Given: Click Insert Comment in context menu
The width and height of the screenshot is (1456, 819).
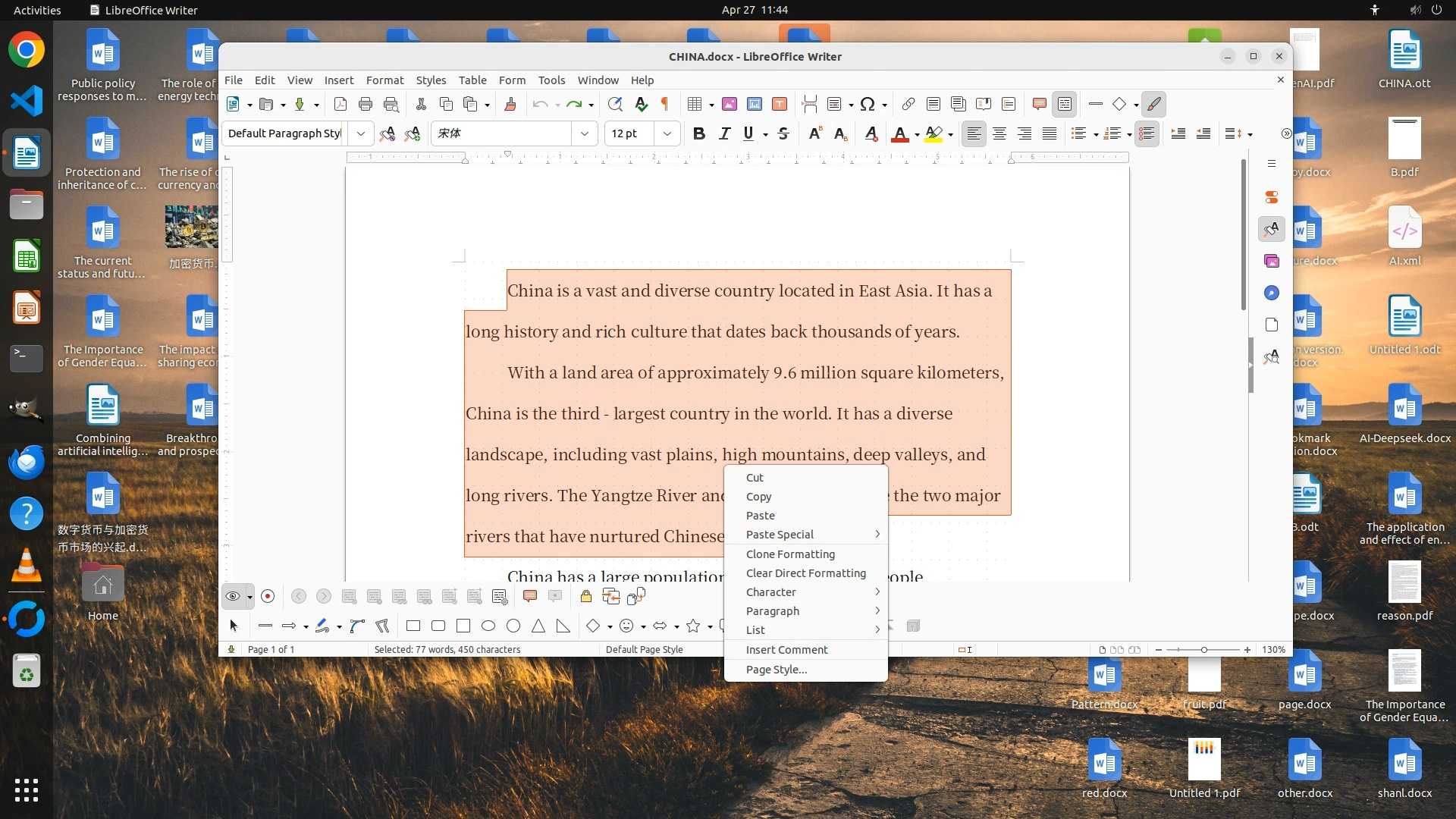Looking at the screenshot, I should click(786, 650).
